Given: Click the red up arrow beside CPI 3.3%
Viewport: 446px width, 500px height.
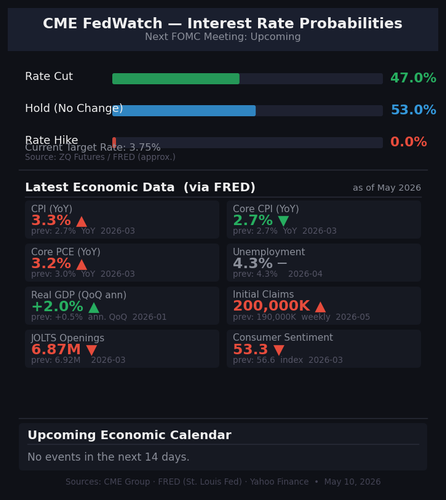Looking at the screenshot, I should click(x=82, y=221).
